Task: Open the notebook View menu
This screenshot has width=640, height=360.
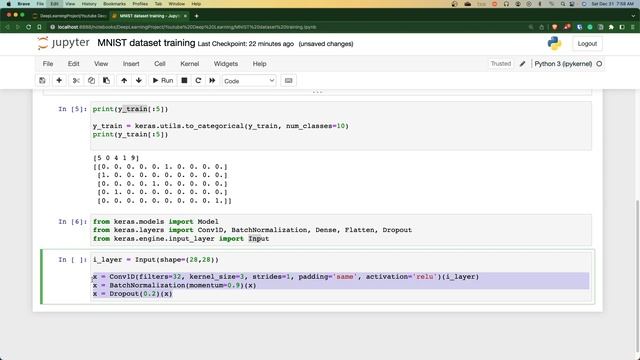Action: pos(101,64)
